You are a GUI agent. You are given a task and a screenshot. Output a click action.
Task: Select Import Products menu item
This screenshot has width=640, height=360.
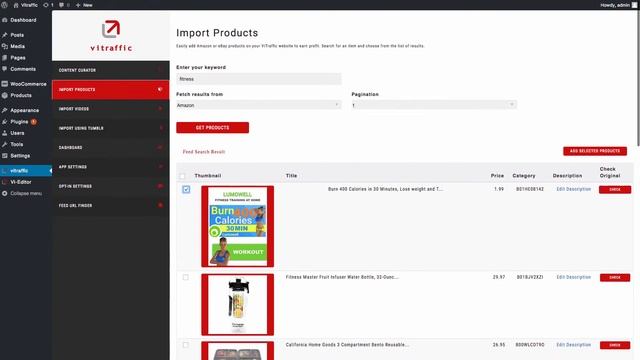[x=111, y=89]
